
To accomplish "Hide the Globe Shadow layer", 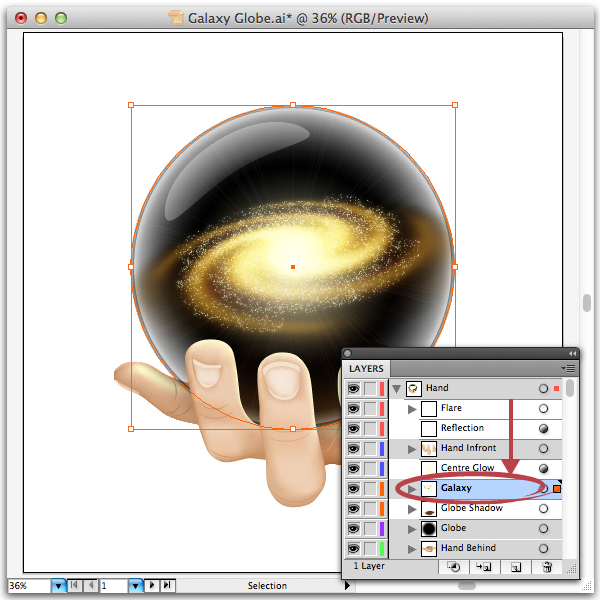I will (x=354, y=509).
